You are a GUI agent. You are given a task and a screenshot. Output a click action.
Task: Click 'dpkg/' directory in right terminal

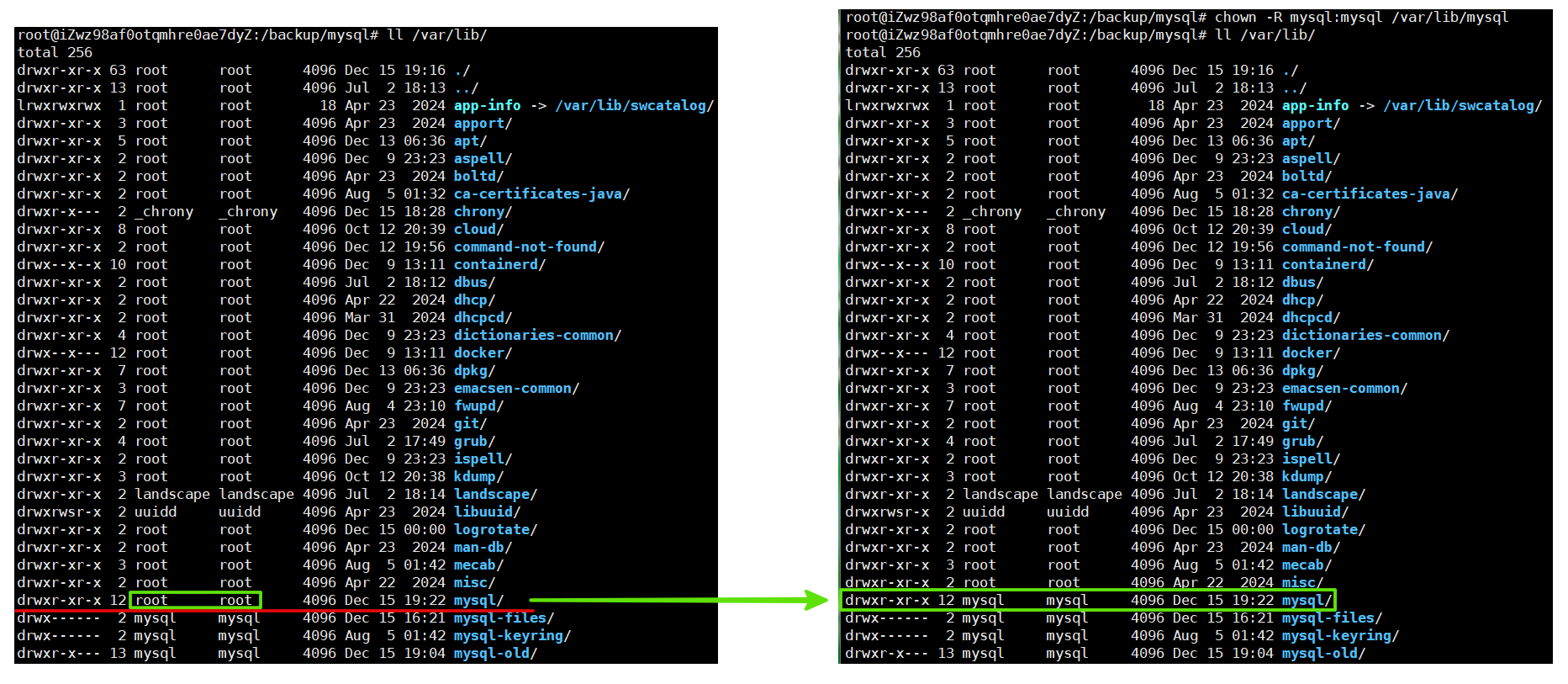point(1303,371)
